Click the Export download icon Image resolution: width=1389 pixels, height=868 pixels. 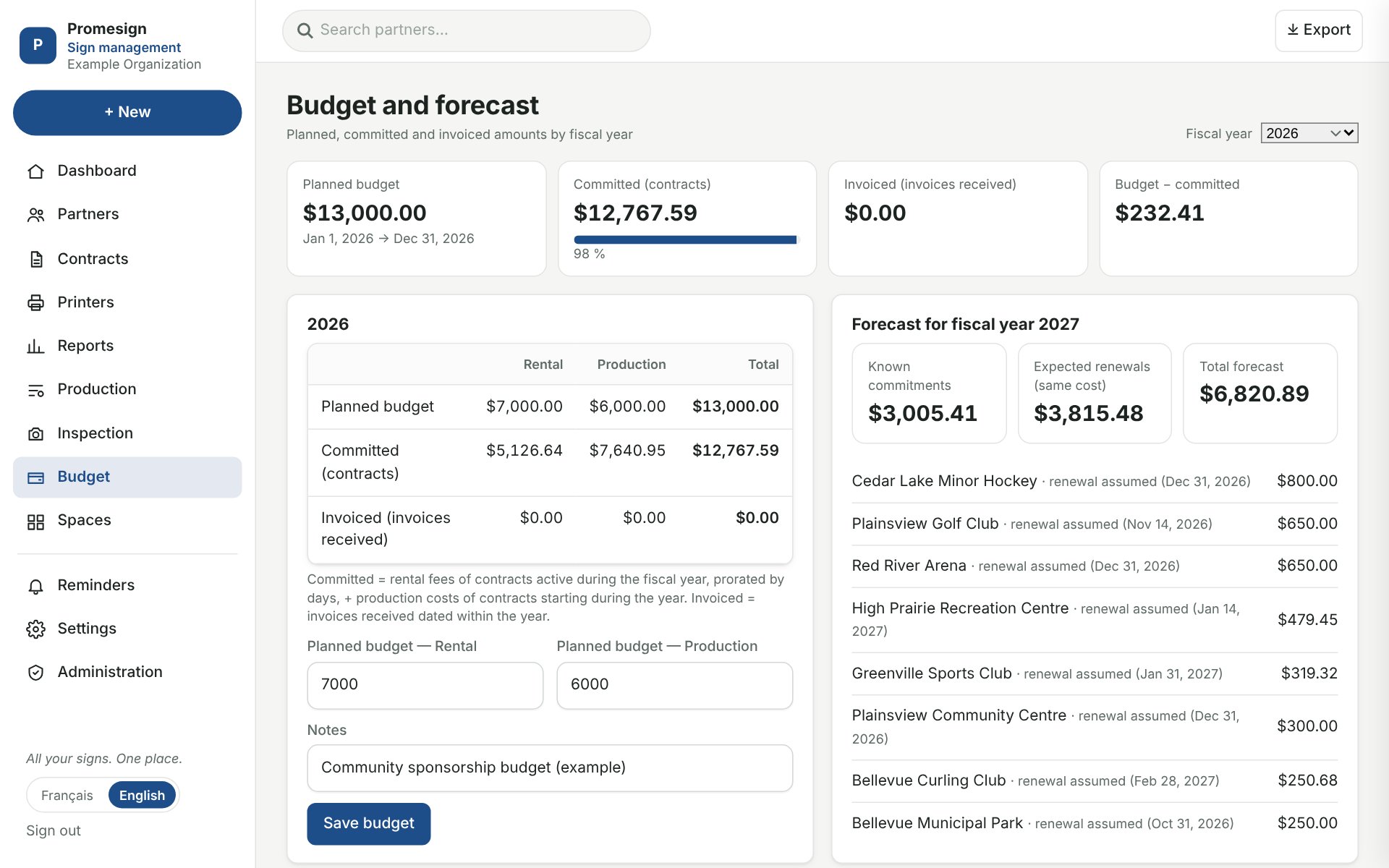[x=1293, y=30]
